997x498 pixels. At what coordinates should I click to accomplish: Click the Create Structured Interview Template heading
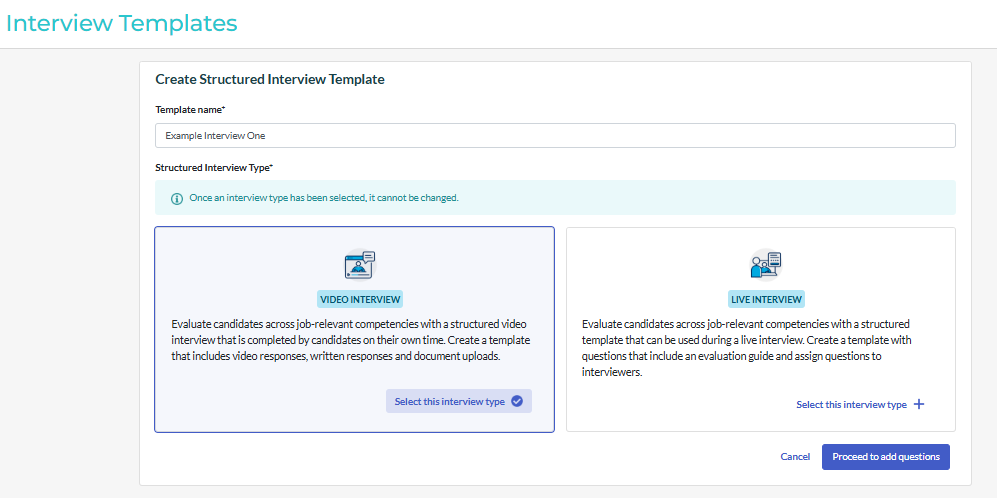(x=270, y=80)
